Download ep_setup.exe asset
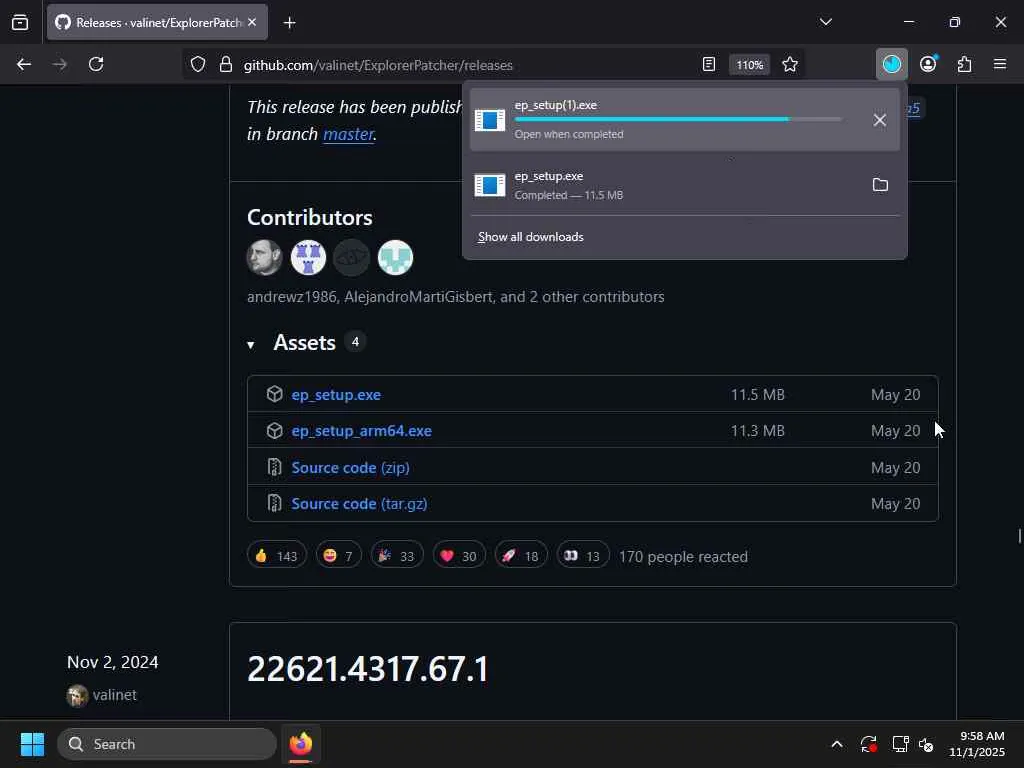The width and height of the screenshot is (1024, 768). coord(336,394)
